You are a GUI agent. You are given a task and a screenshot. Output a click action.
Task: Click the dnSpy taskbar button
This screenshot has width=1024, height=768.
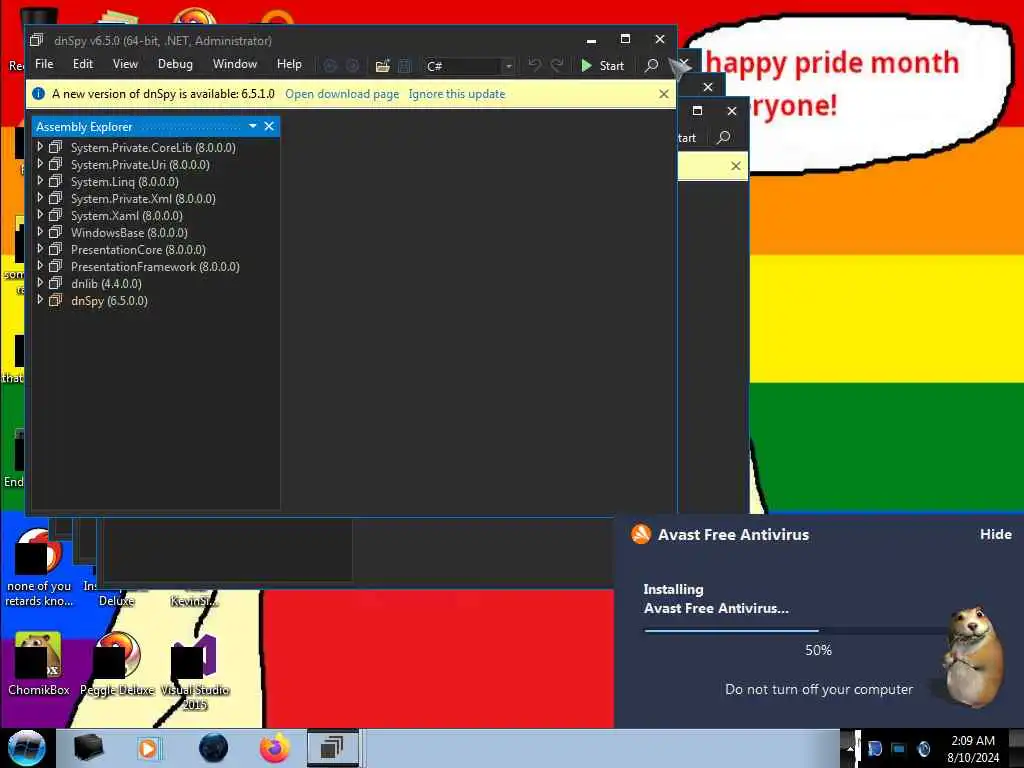click(333, 748)
